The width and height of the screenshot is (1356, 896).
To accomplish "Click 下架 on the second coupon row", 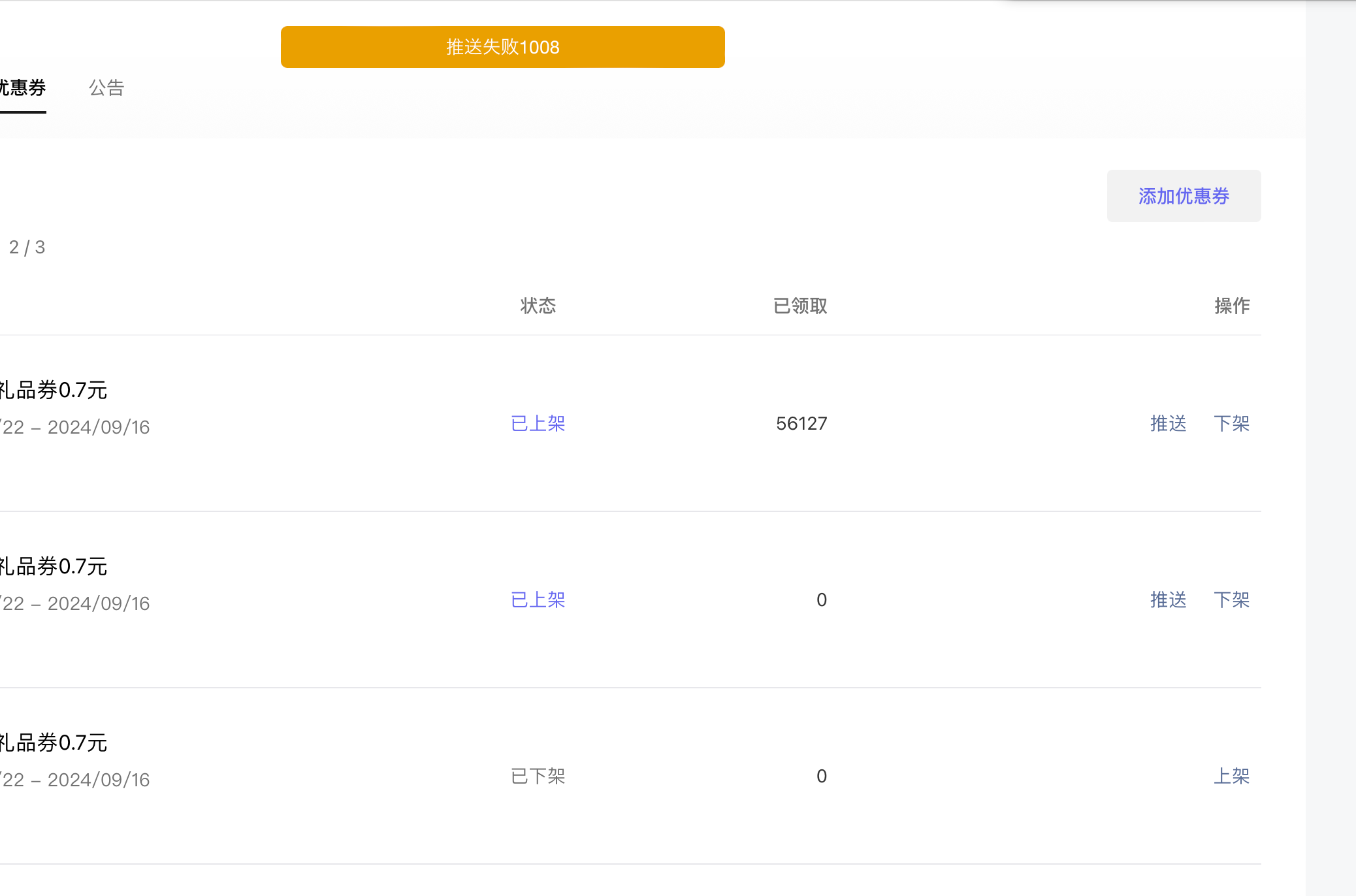I will 1231,600.
